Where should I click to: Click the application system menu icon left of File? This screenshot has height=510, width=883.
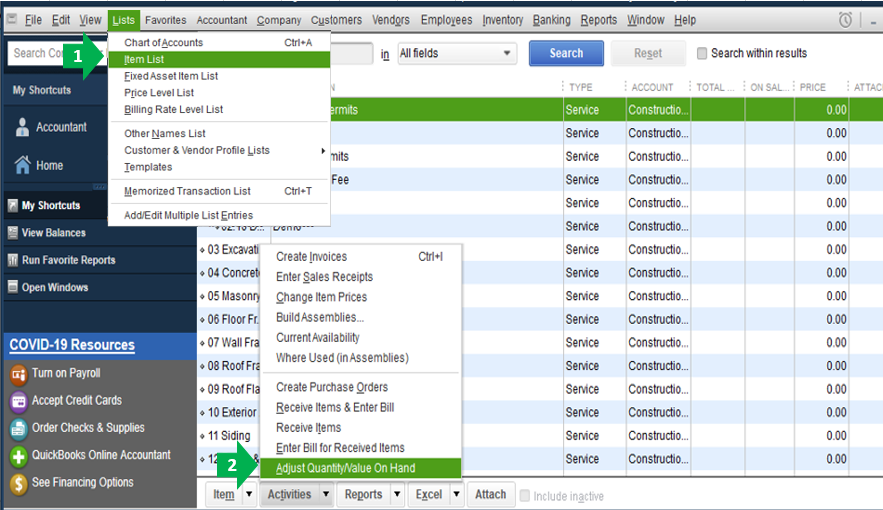pyautogui.click(x=11, y=19)
